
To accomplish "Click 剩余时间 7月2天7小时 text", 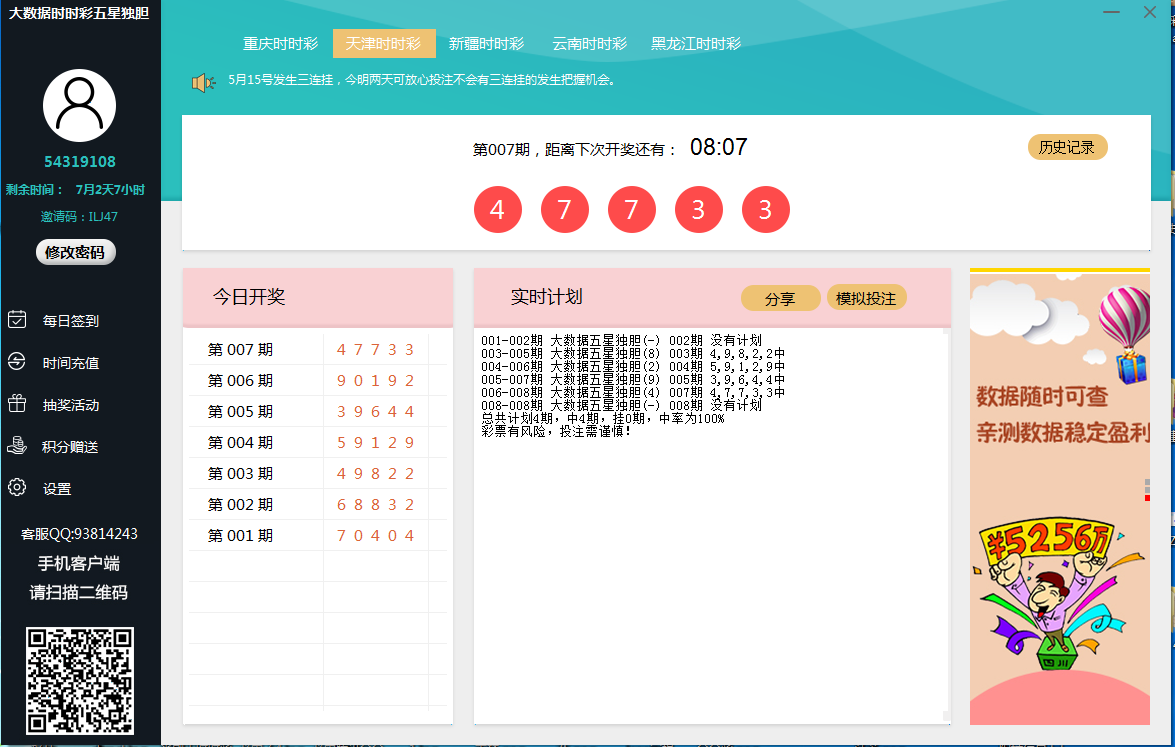I will tap(76, 190).
